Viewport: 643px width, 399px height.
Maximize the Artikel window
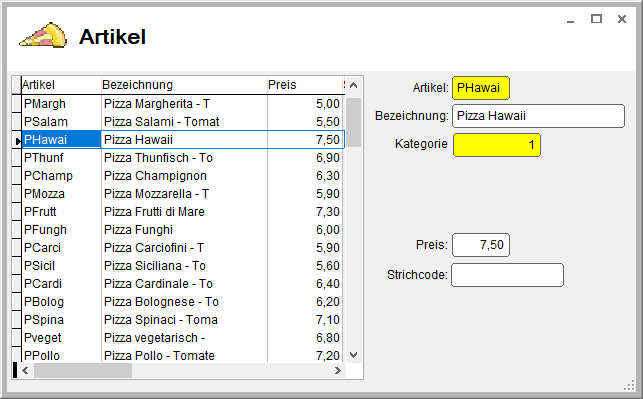pos(596,19)
